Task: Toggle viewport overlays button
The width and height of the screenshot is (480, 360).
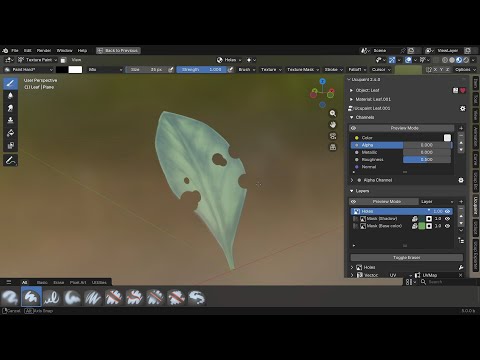Action: point(408,60)
